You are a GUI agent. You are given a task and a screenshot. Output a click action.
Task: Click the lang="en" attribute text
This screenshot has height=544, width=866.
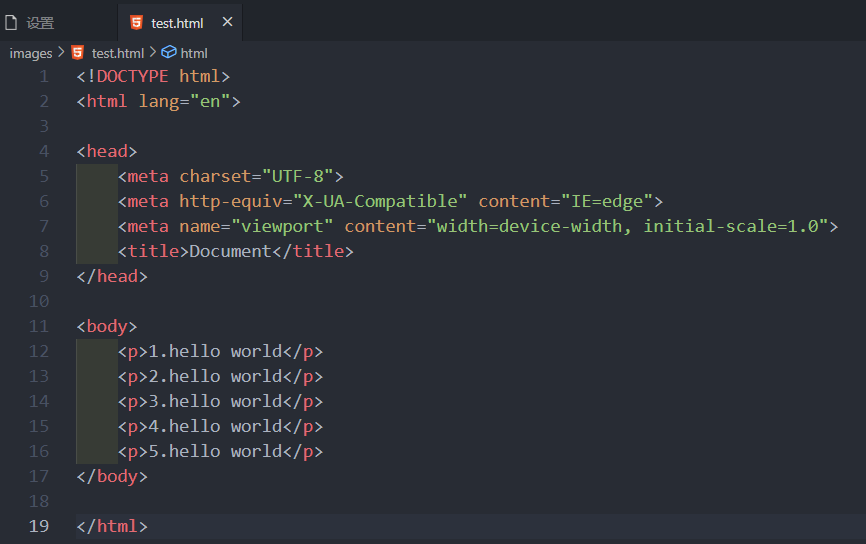(184, 102)
